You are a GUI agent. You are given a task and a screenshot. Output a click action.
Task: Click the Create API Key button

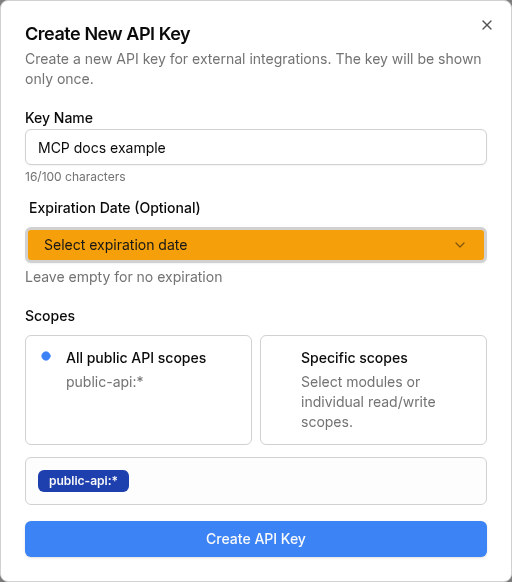click(x=256, y=539)
